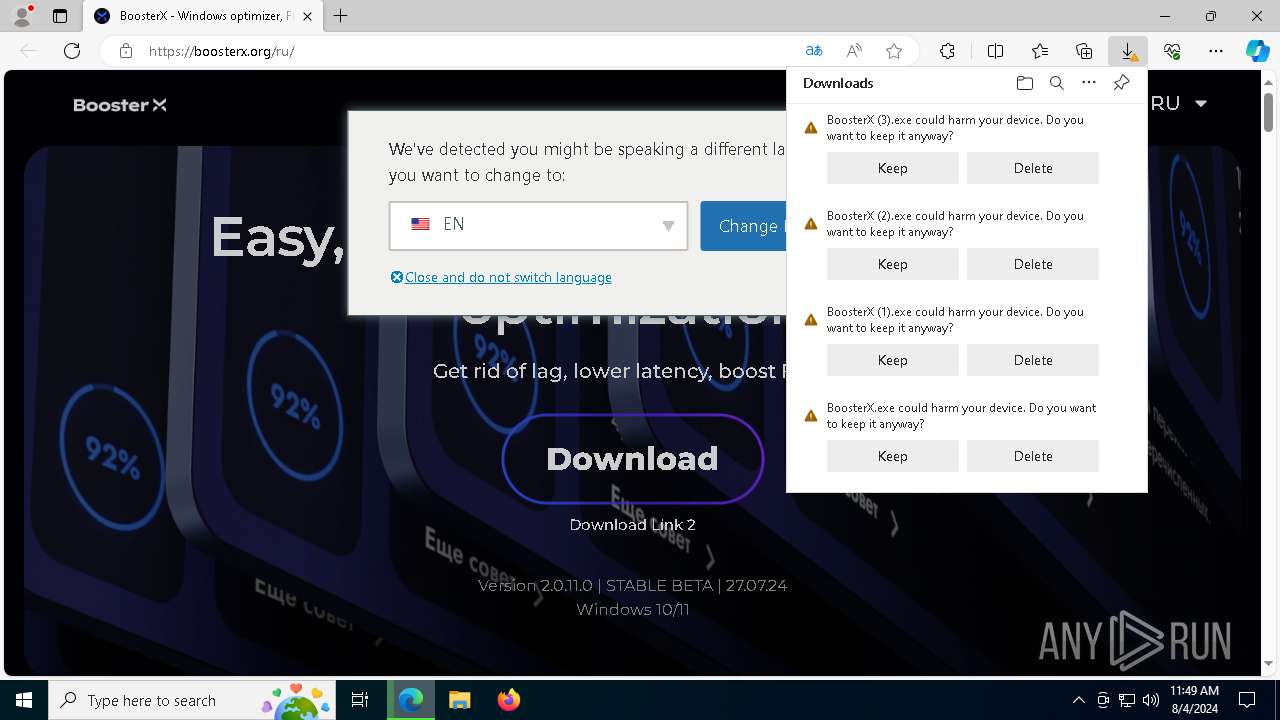Click the taskbar search box

(x=192, y=700)
